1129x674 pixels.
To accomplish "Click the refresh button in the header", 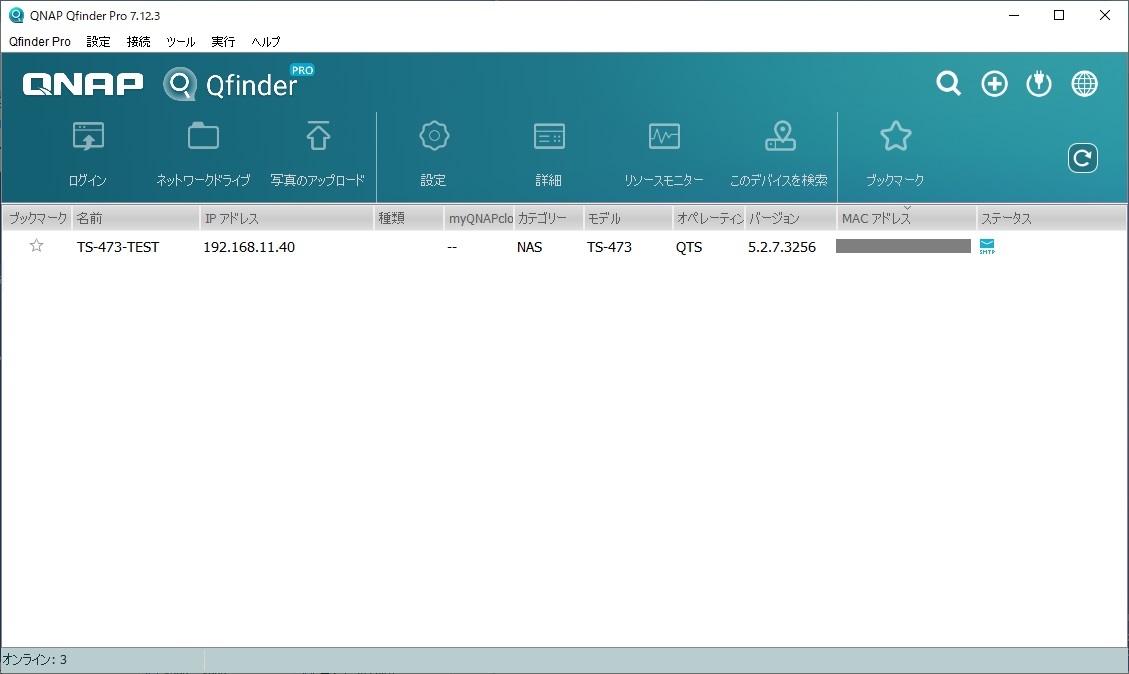I will pyautogui.click(x=1082, y=158).
